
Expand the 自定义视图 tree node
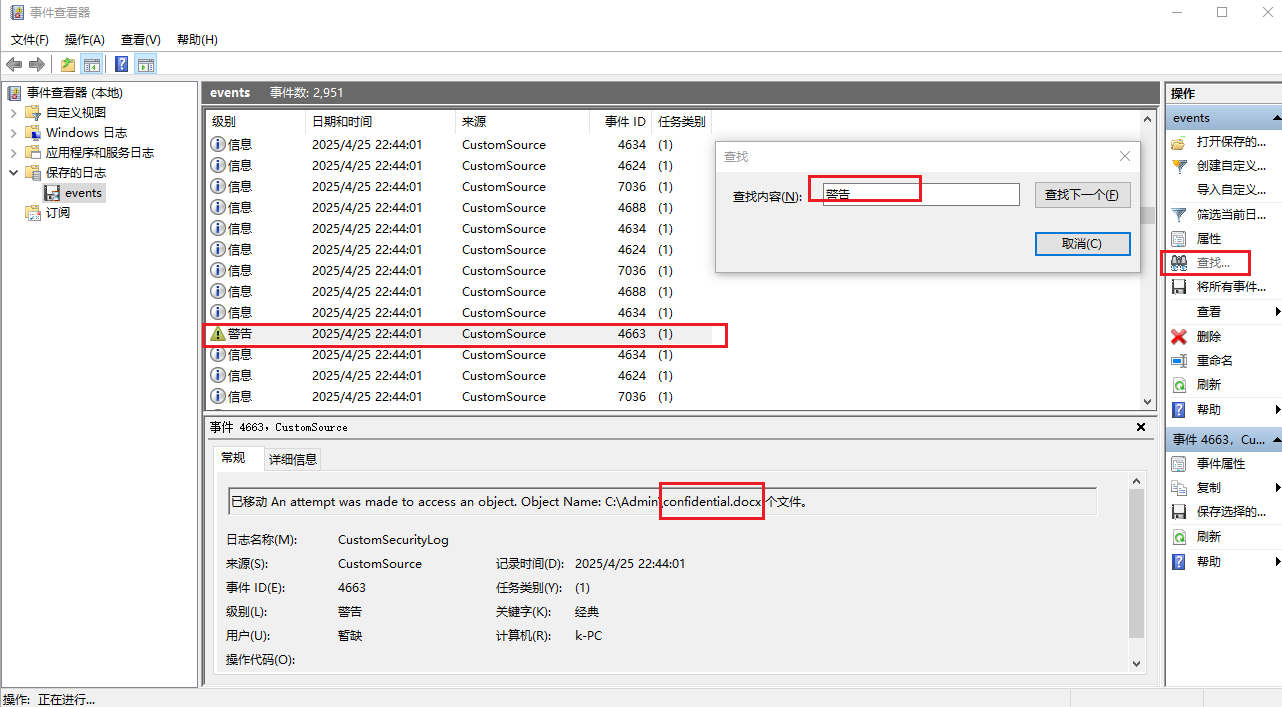click(x=14, y=113)
